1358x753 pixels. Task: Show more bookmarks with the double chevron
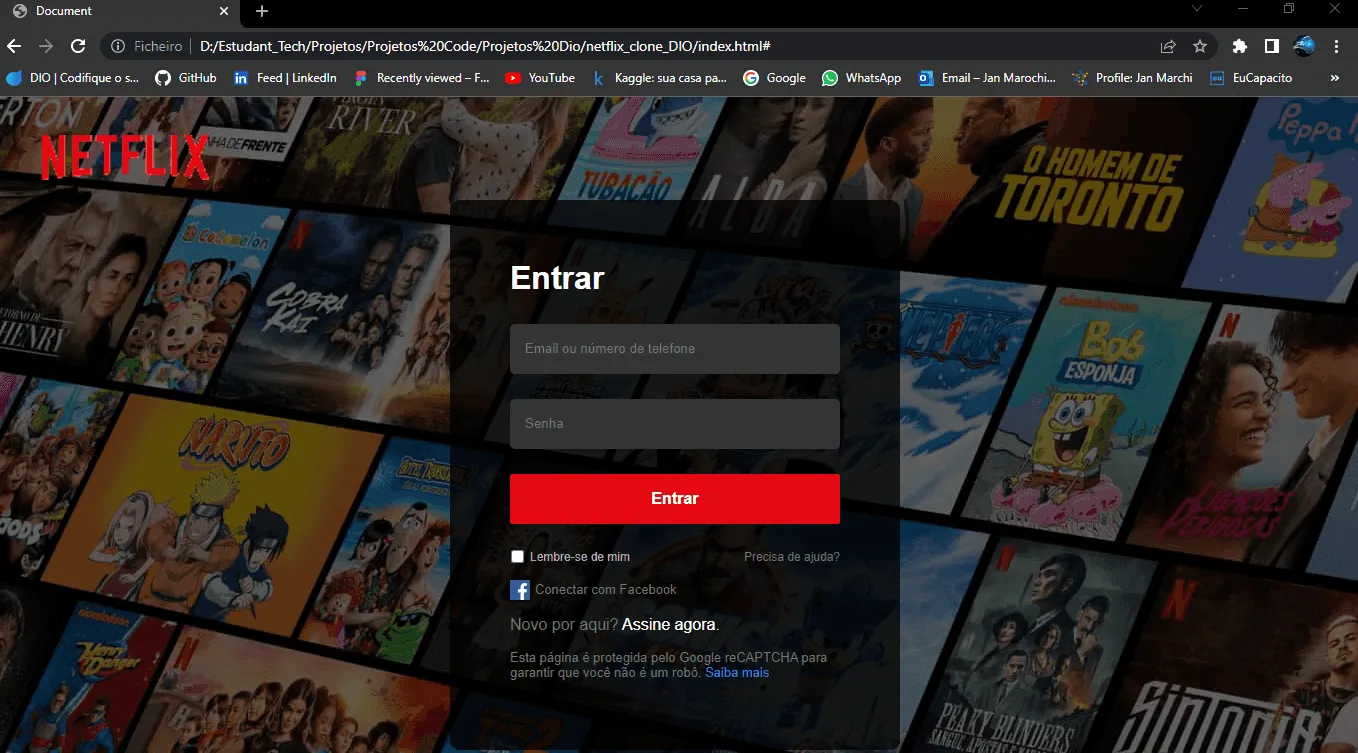pyautogui.click(x=1335, y=77)
